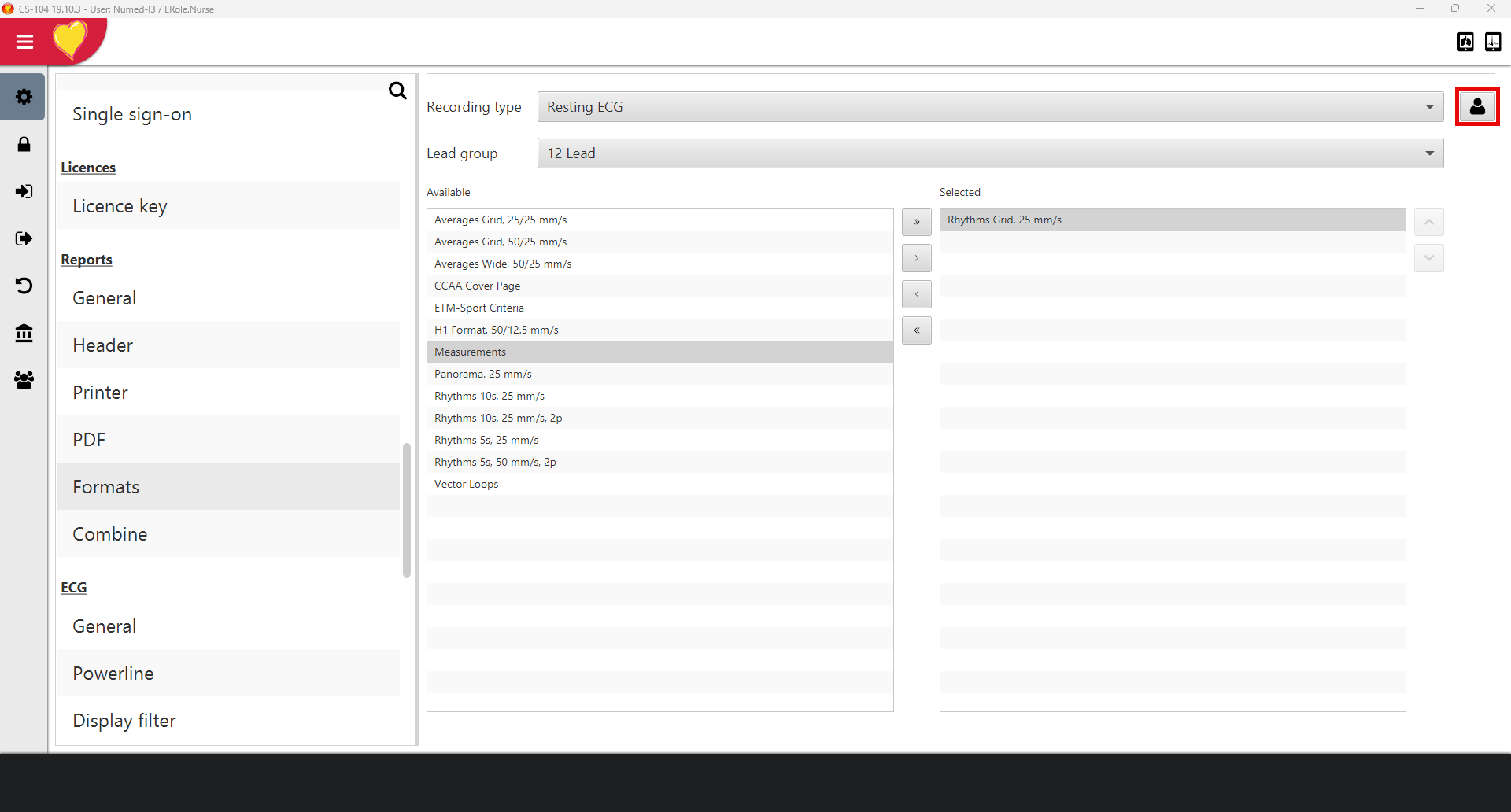The image size is (1511, 812).
Task: Click the export arrow sidebar icon
Action: [x=24, y=238]
